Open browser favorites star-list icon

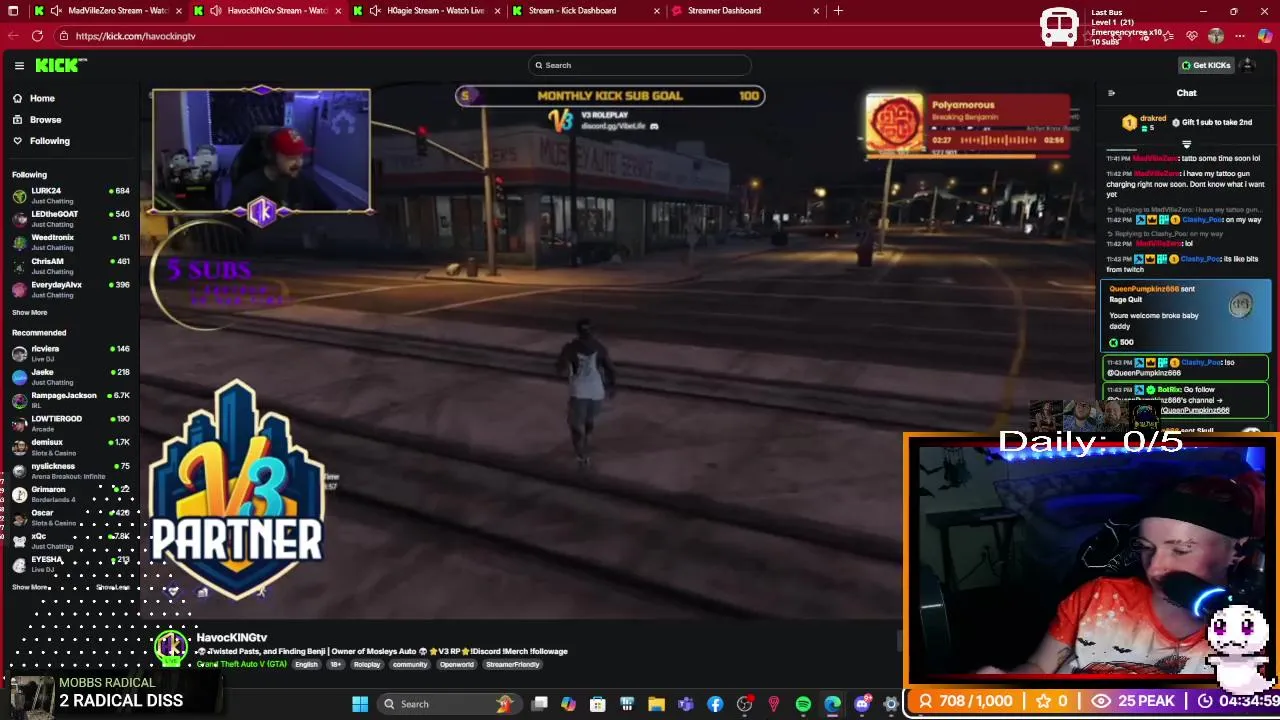1167,36
